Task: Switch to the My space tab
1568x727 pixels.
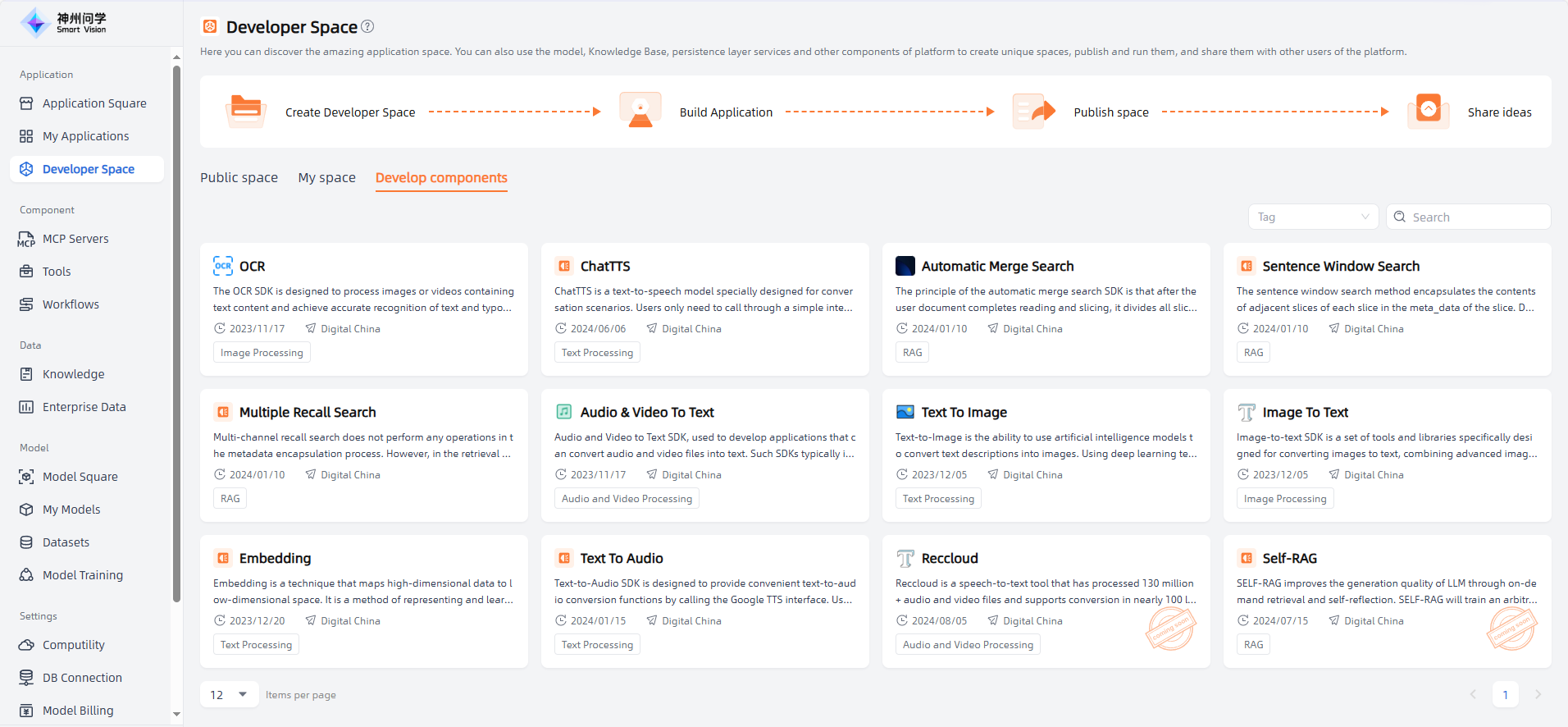Action: [x=326, y=177]
